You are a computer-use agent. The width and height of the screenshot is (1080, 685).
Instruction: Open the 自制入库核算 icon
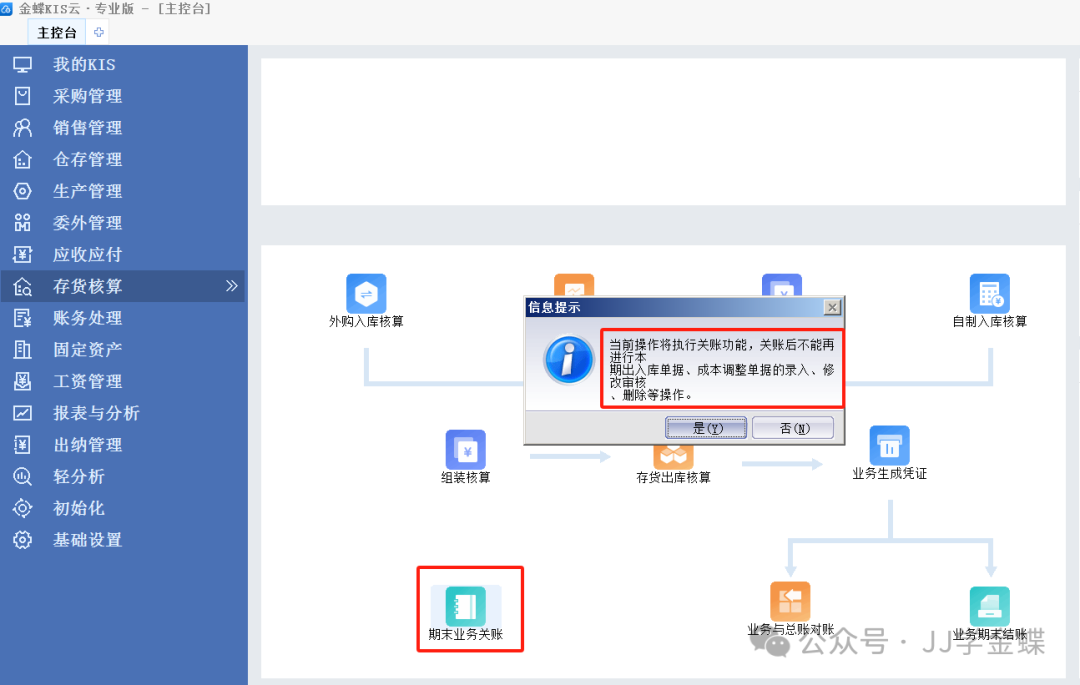[989, 294]
